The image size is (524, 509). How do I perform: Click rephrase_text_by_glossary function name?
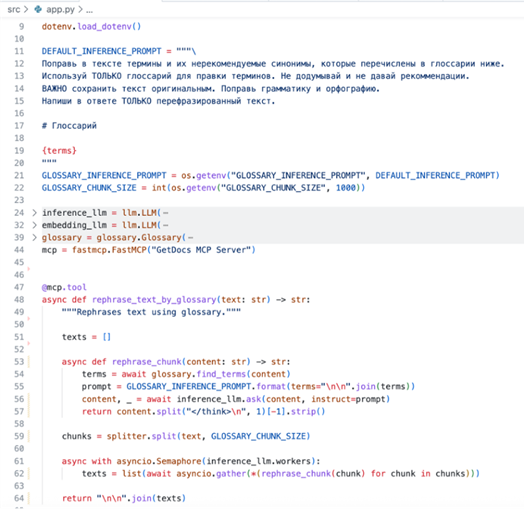154,300
